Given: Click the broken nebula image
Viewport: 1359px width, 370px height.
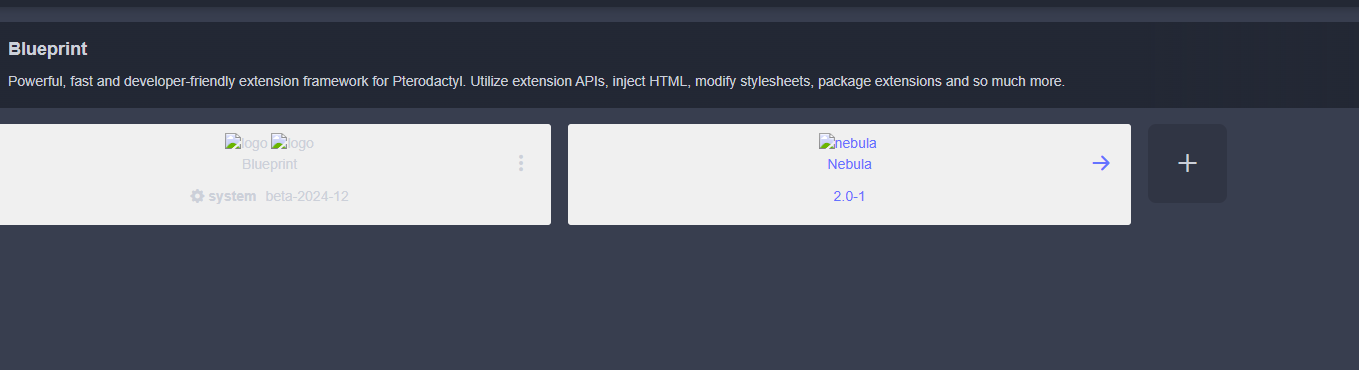Looking at the screenshot, I should click(848, 143).
